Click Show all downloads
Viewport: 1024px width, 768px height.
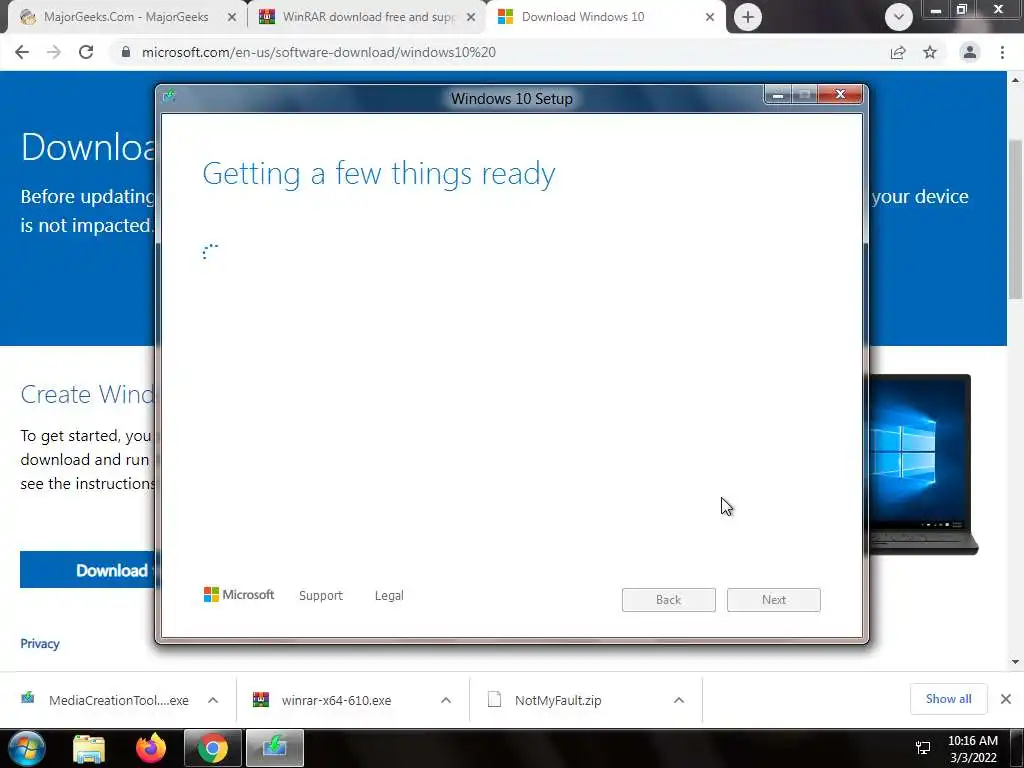pos(948,699)
